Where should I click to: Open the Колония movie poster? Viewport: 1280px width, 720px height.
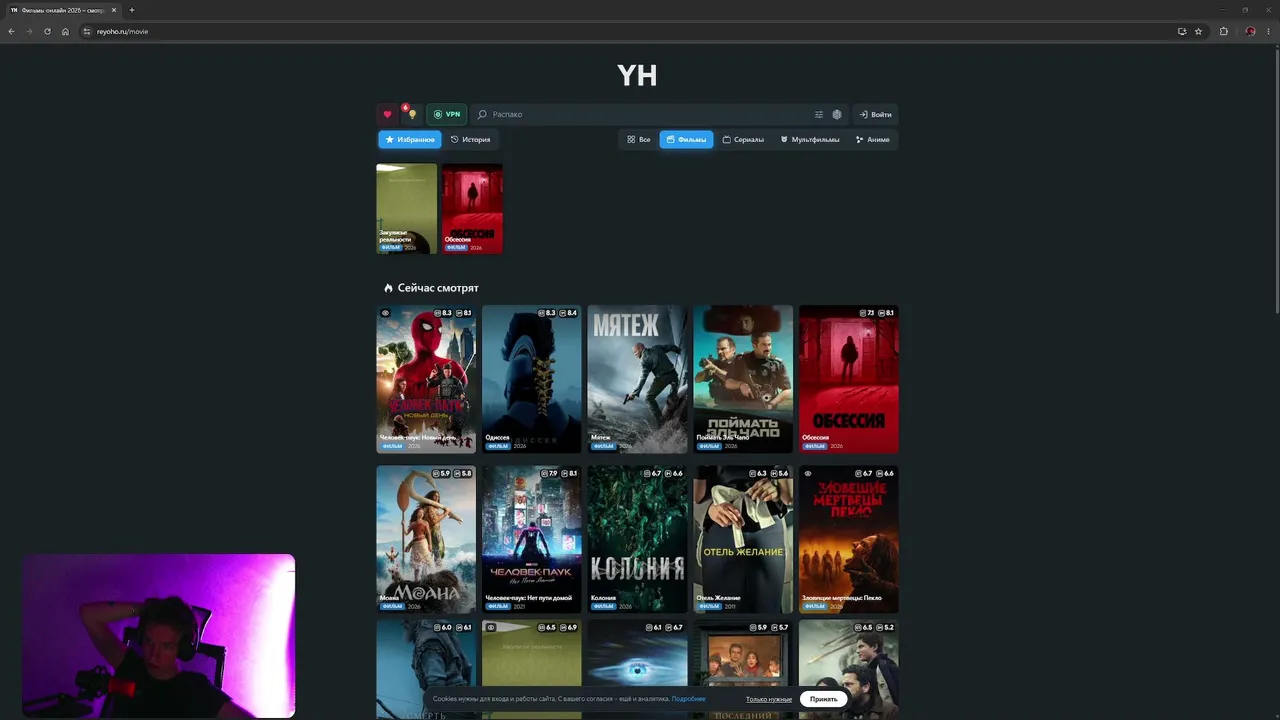pos(637,539)
